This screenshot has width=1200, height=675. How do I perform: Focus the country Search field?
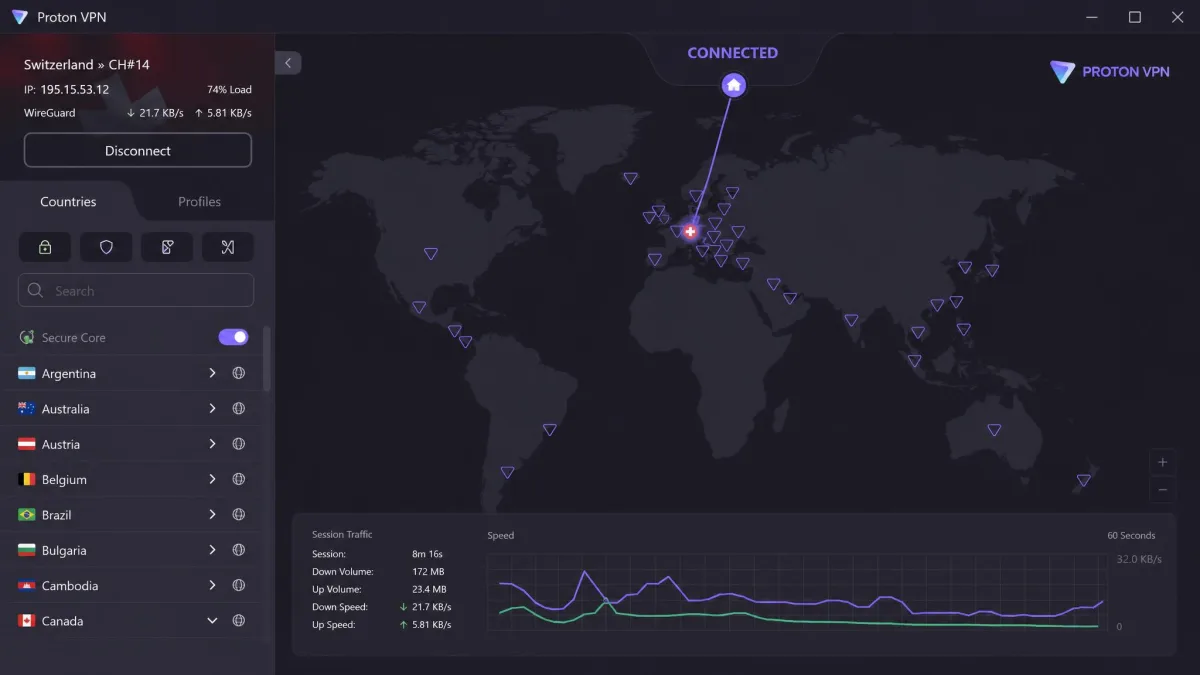coord(136,291)
